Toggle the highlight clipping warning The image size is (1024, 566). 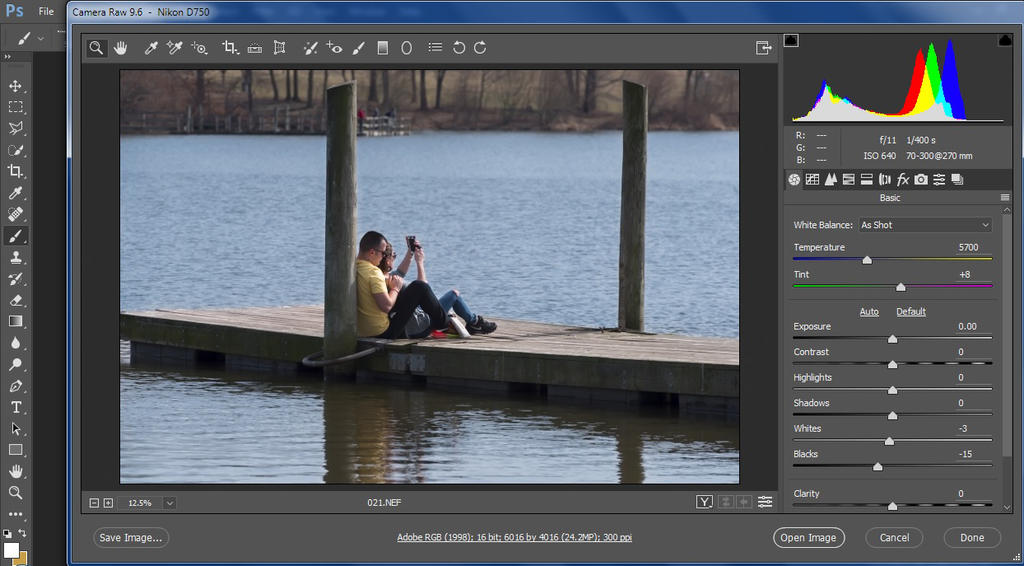(x=1004, y=41)
